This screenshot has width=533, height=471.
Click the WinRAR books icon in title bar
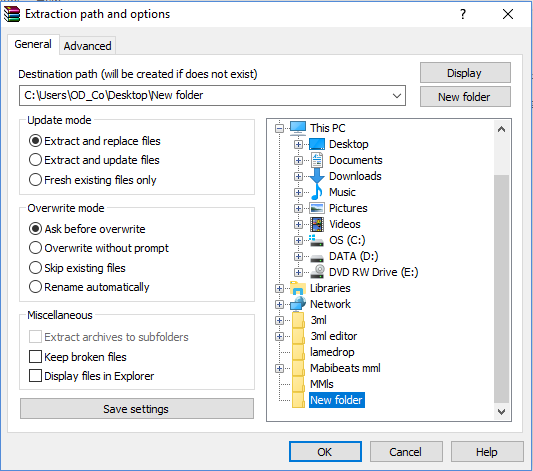[12, 14]
